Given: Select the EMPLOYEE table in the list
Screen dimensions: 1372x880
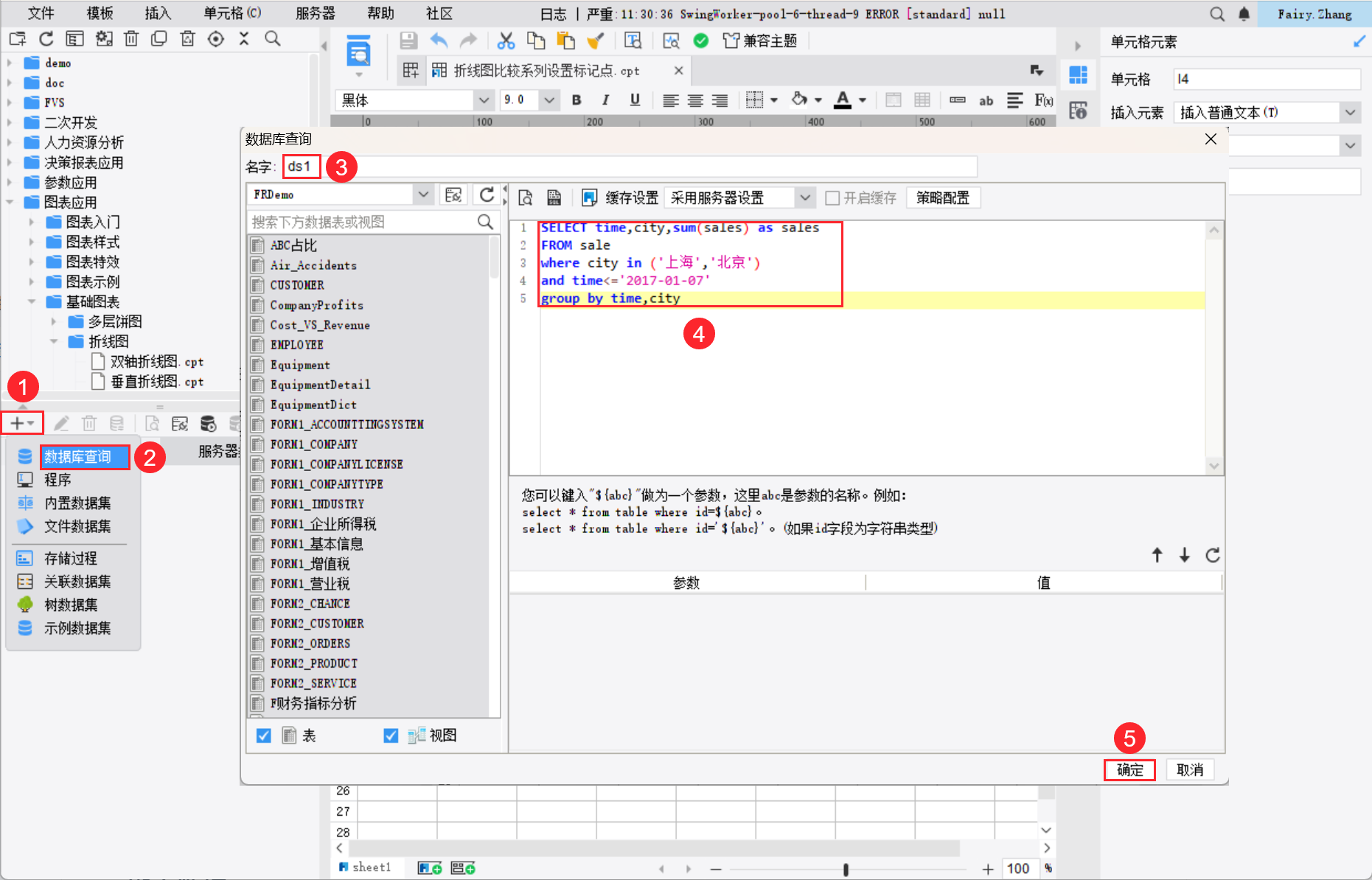Looking at the screenshot, I should tap(296, 345).
